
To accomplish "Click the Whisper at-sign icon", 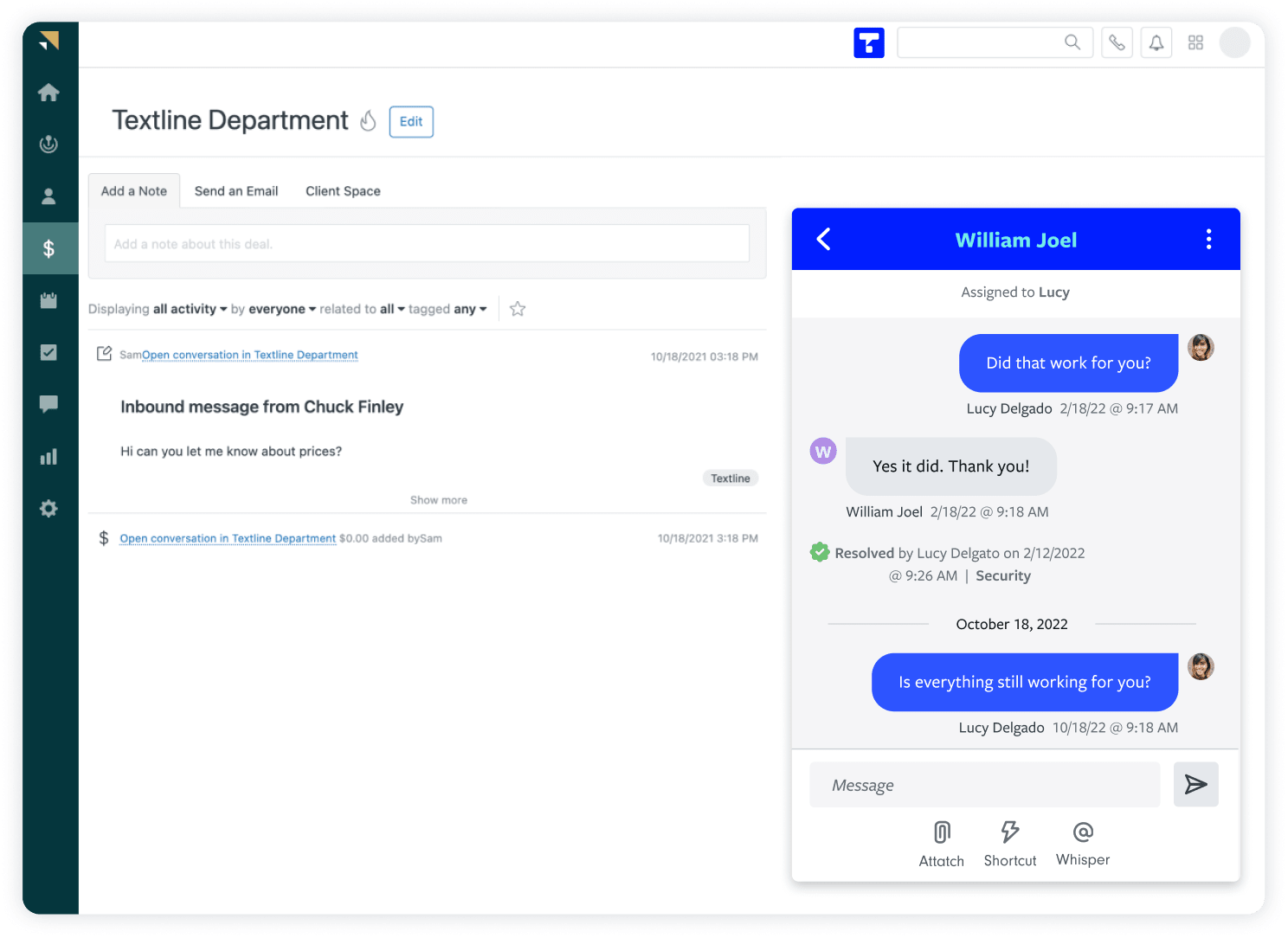I will 1083,832.
